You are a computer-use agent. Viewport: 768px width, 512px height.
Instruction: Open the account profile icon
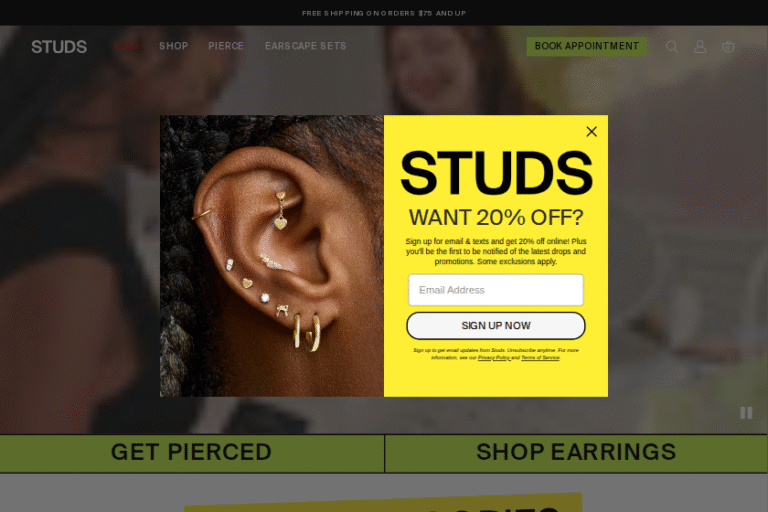coord(700,47)
